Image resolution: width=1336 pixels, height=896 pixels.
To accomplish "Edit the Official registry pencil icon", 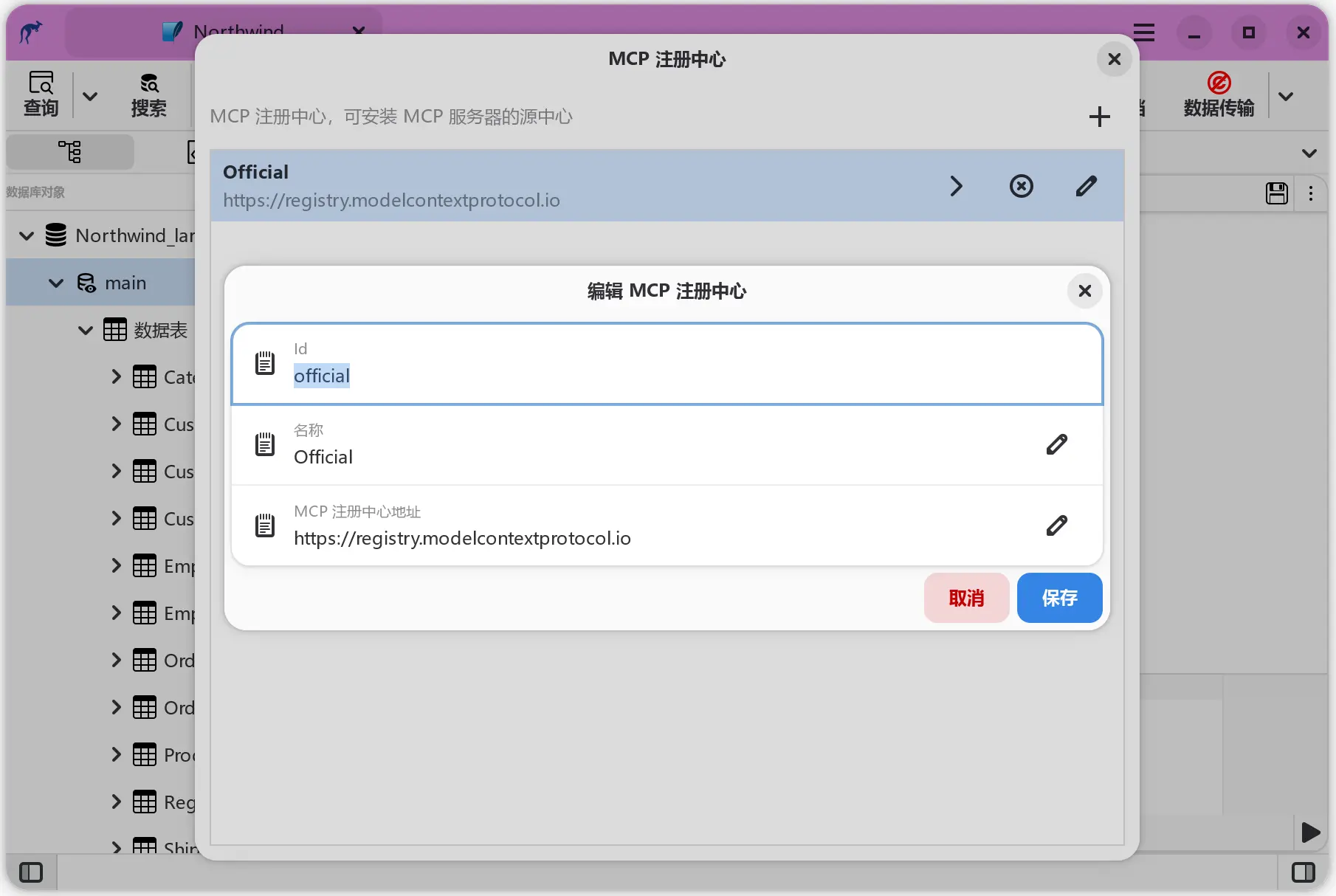I will pos(1086,186).
